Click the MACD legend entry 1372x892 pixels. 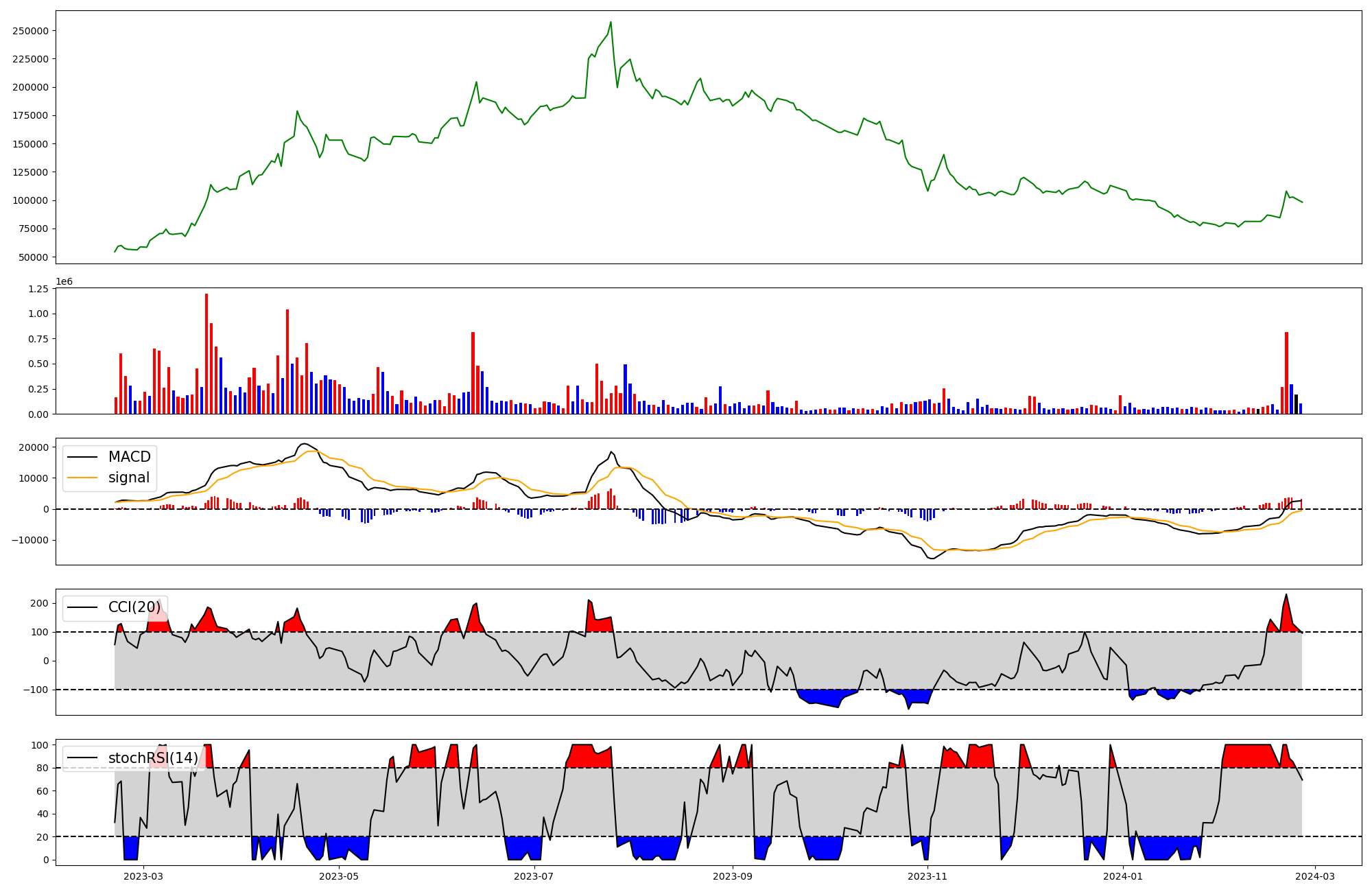pyautogui.click(x=129, y=457)
